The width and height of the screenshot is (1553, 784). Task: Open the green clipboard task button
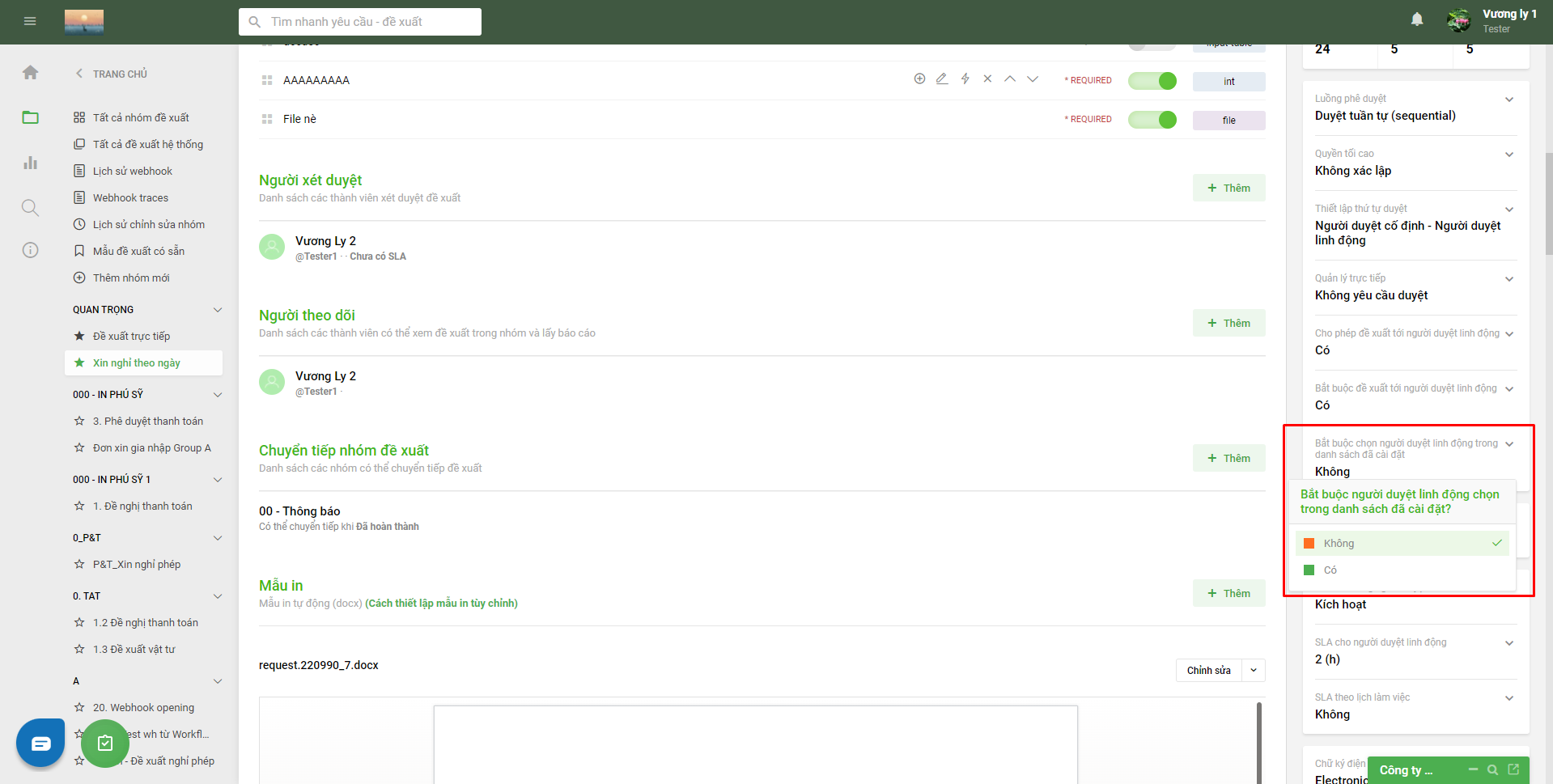coord(105,743)
